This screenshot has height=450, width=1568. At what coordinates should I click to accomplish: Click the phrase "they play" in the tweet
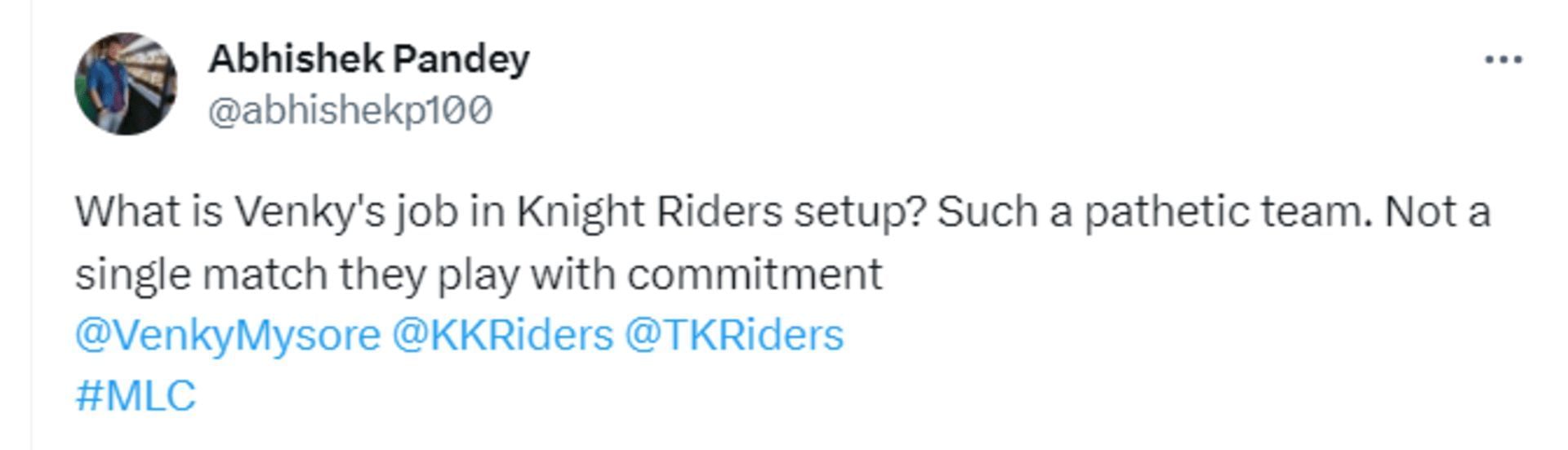point(429,274)
